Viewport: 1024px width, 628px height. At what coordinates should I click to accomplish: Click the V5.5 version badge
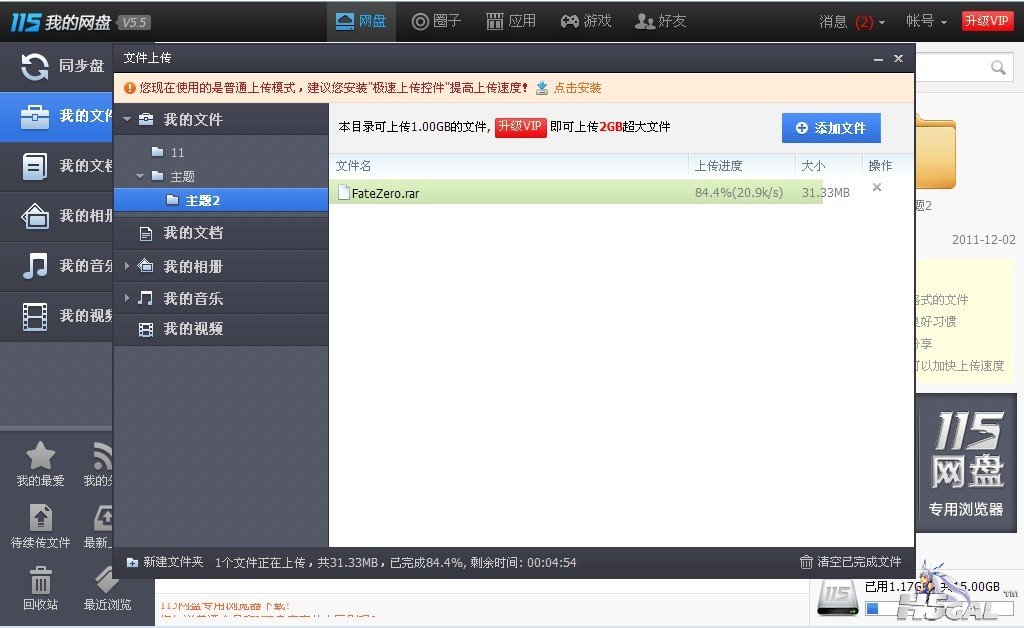(135, 23)
